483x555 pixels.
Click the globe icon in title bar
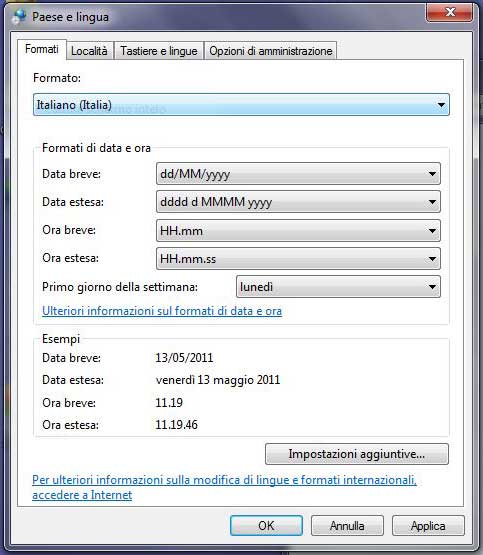19,16
